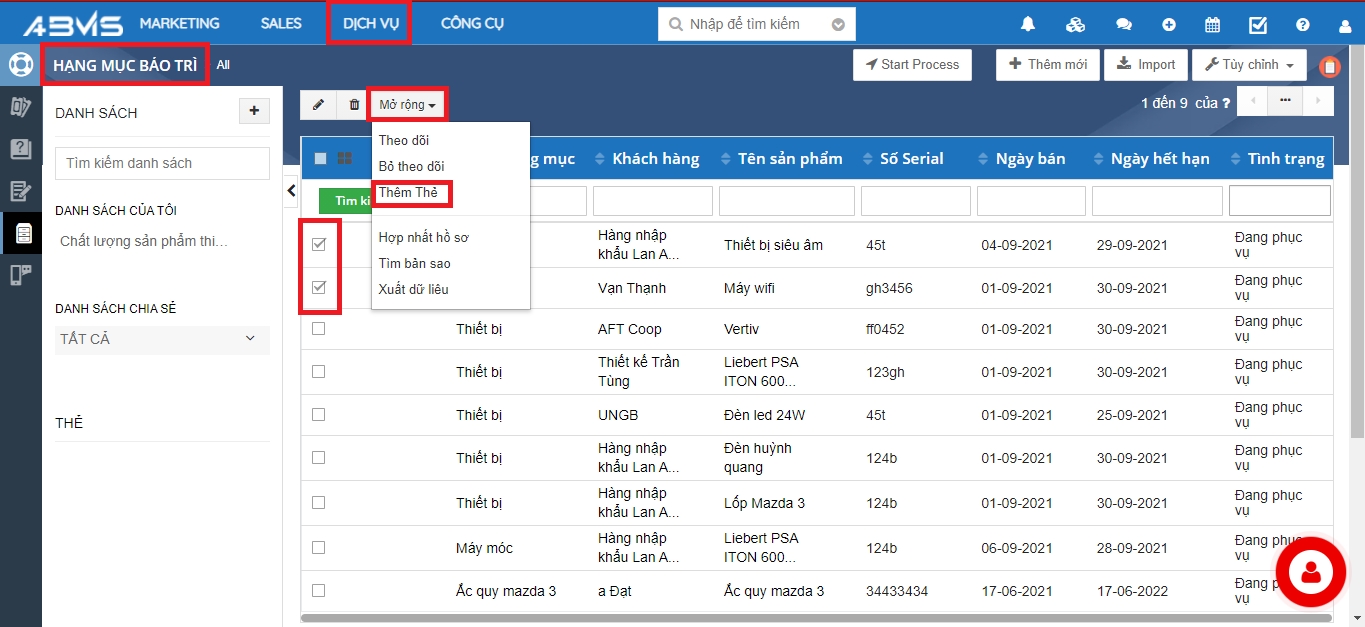Click the pencil edit icon
Viewport: 1365px width, 627px height.
tap(319, 104)
